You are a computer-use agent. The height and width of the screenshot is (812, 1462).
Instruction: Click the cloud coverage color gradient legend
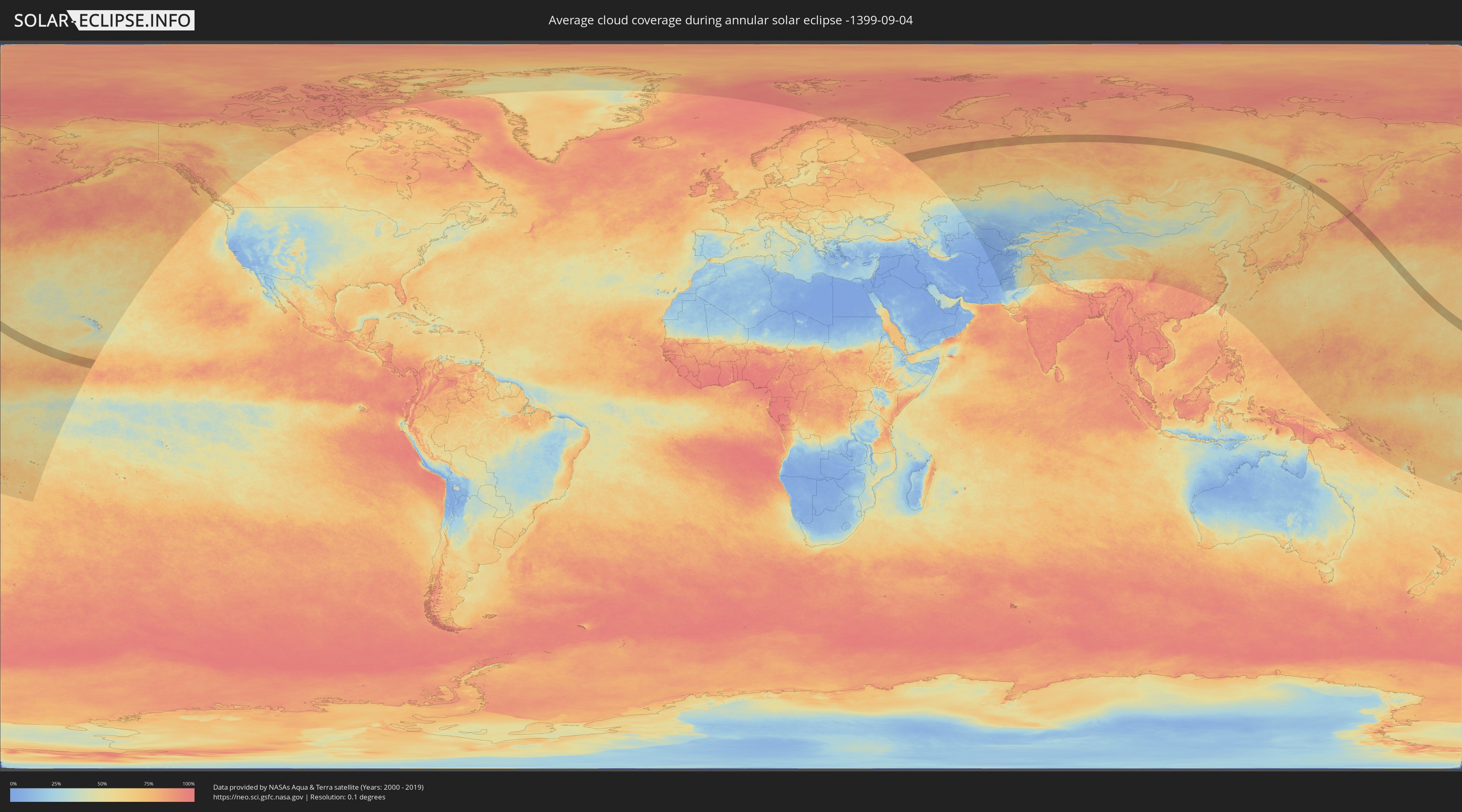102,795
